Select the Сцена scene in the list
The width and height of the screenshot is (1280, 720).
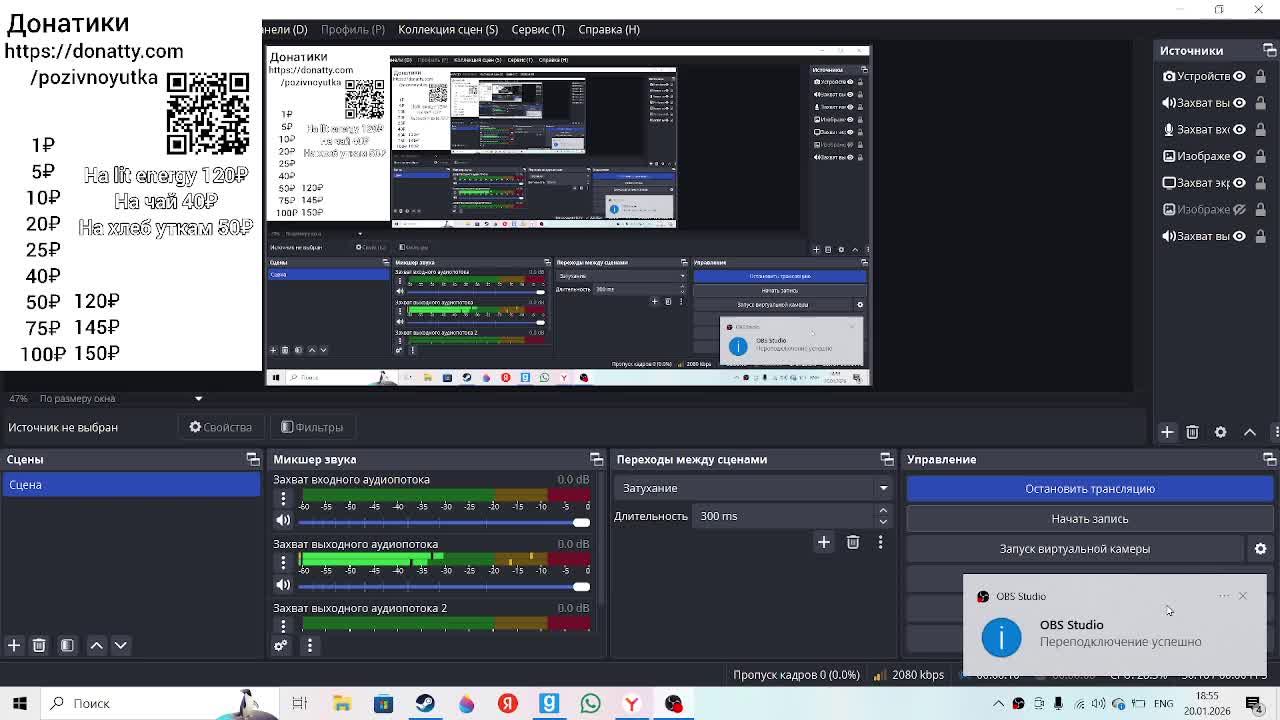(x=131, y=485)
